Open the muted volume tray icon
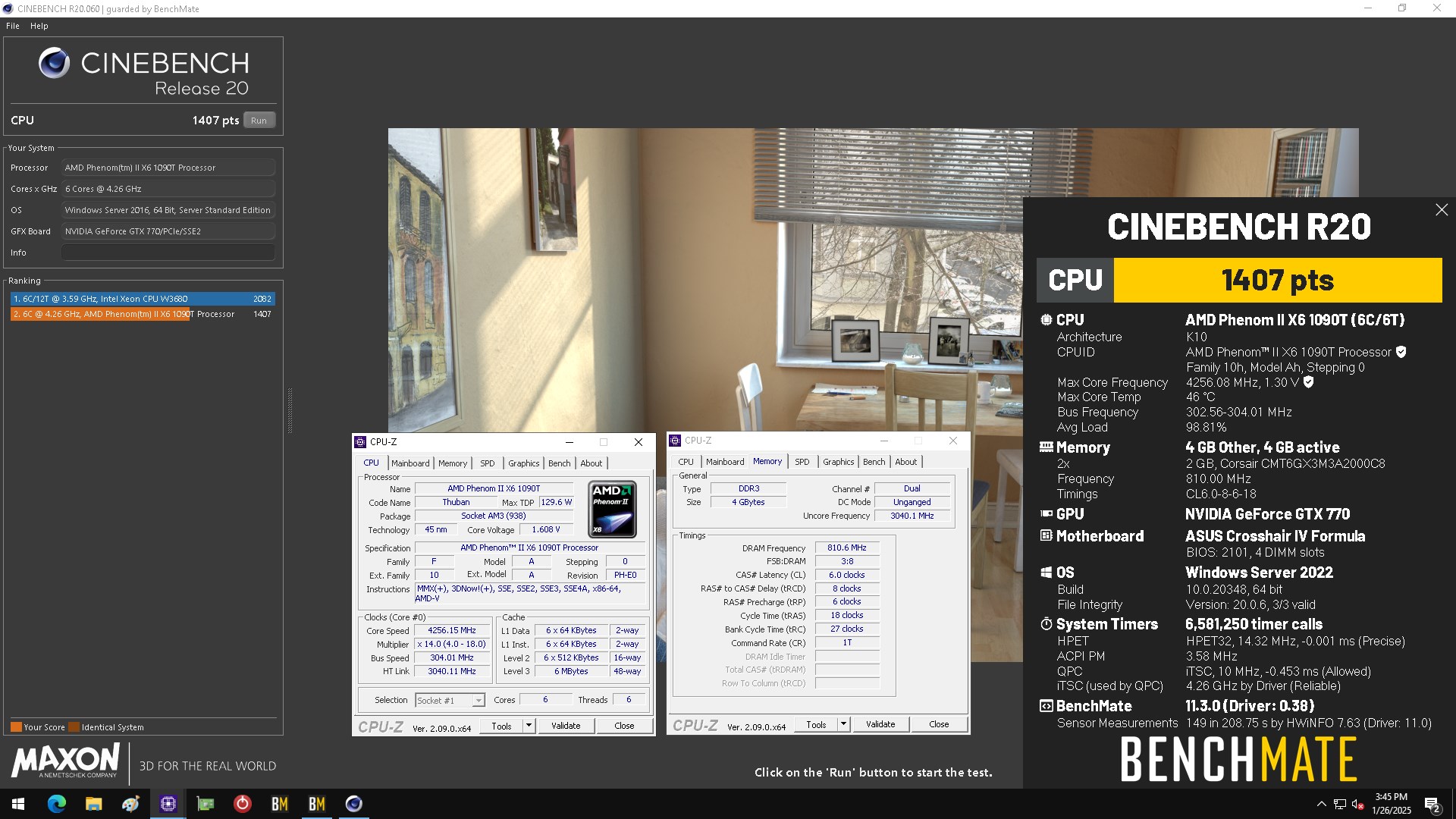The width and height of the screenshot is (1456, 819). [1358, 805]
